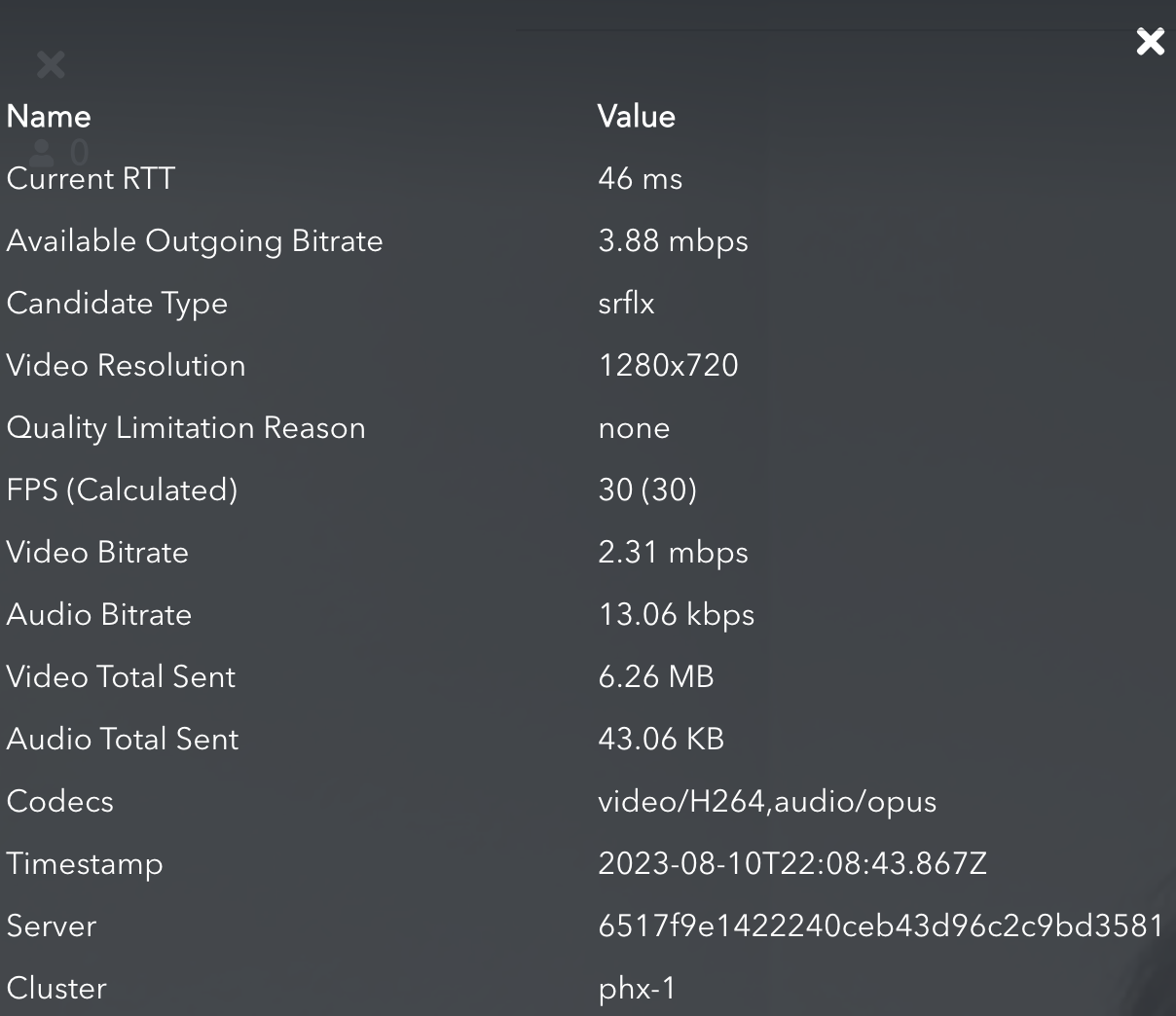The height and width of the screenshot is (1016, 1176).
Task: Select the 1280x720 video resolution value
Action: pyautogui.click(x=668, y=366)
